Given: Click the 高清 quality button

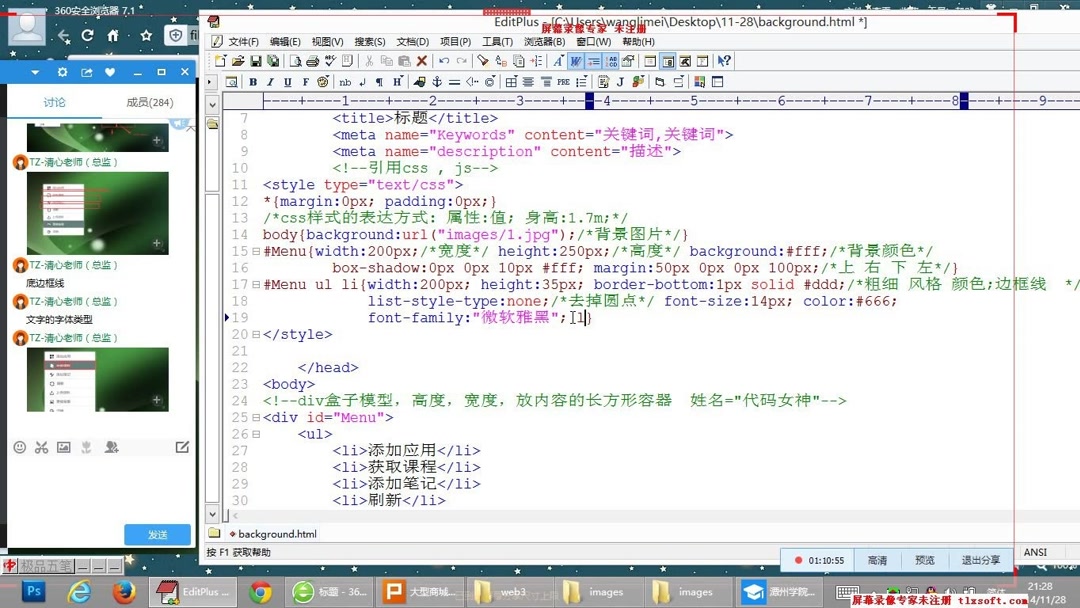Looking at the screenshot, I should coord(877,560).
